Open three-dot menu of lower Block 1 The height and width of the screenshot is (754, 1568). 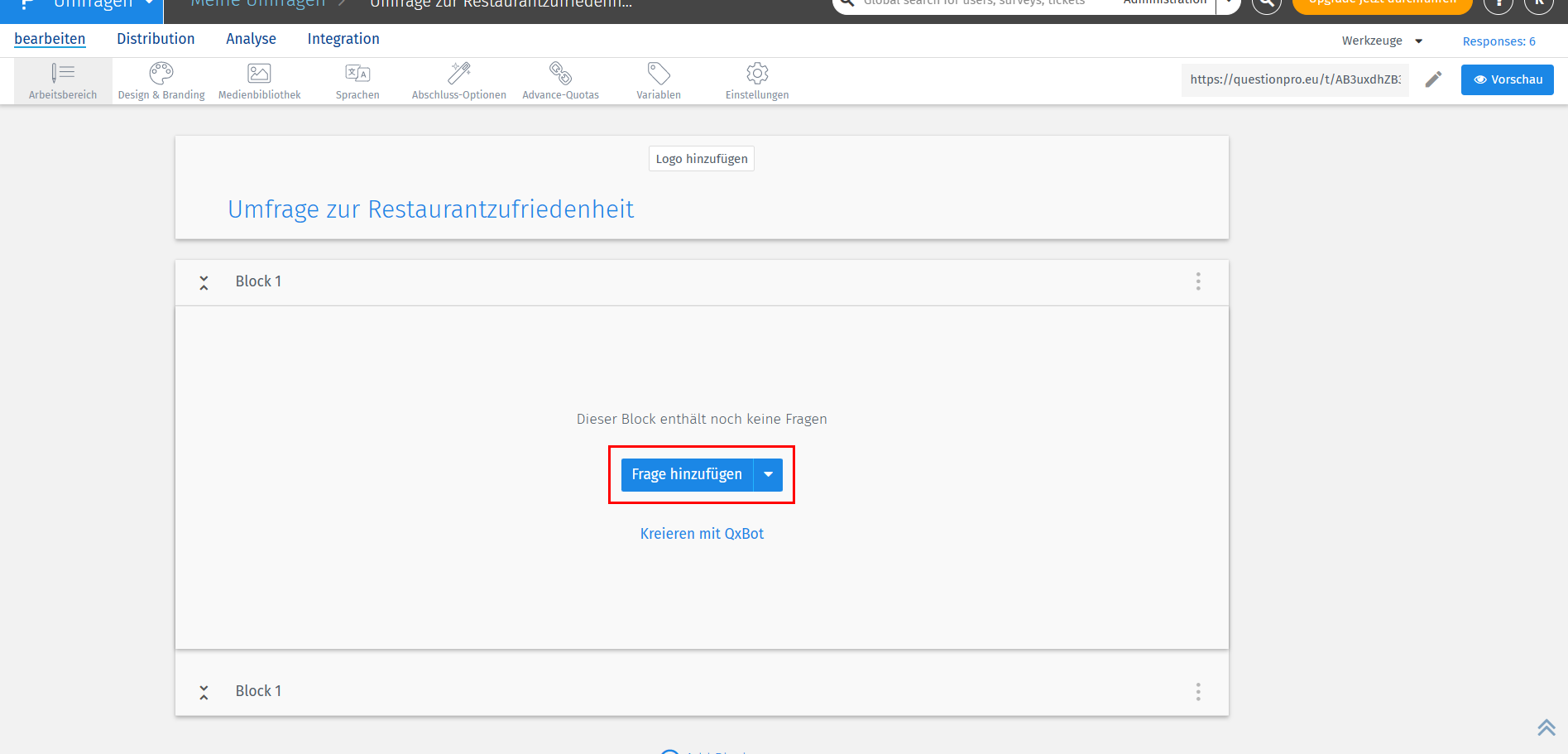click(1198, 692)
